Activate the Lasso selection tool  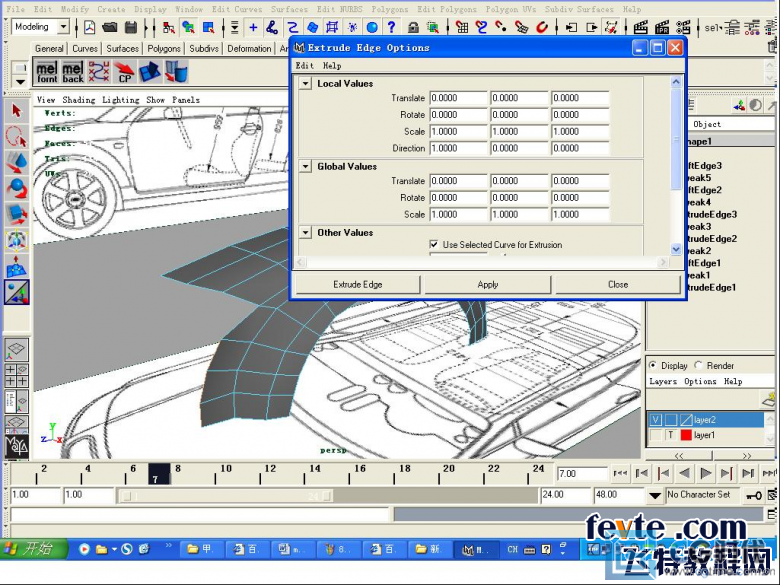tap(16, 136)
